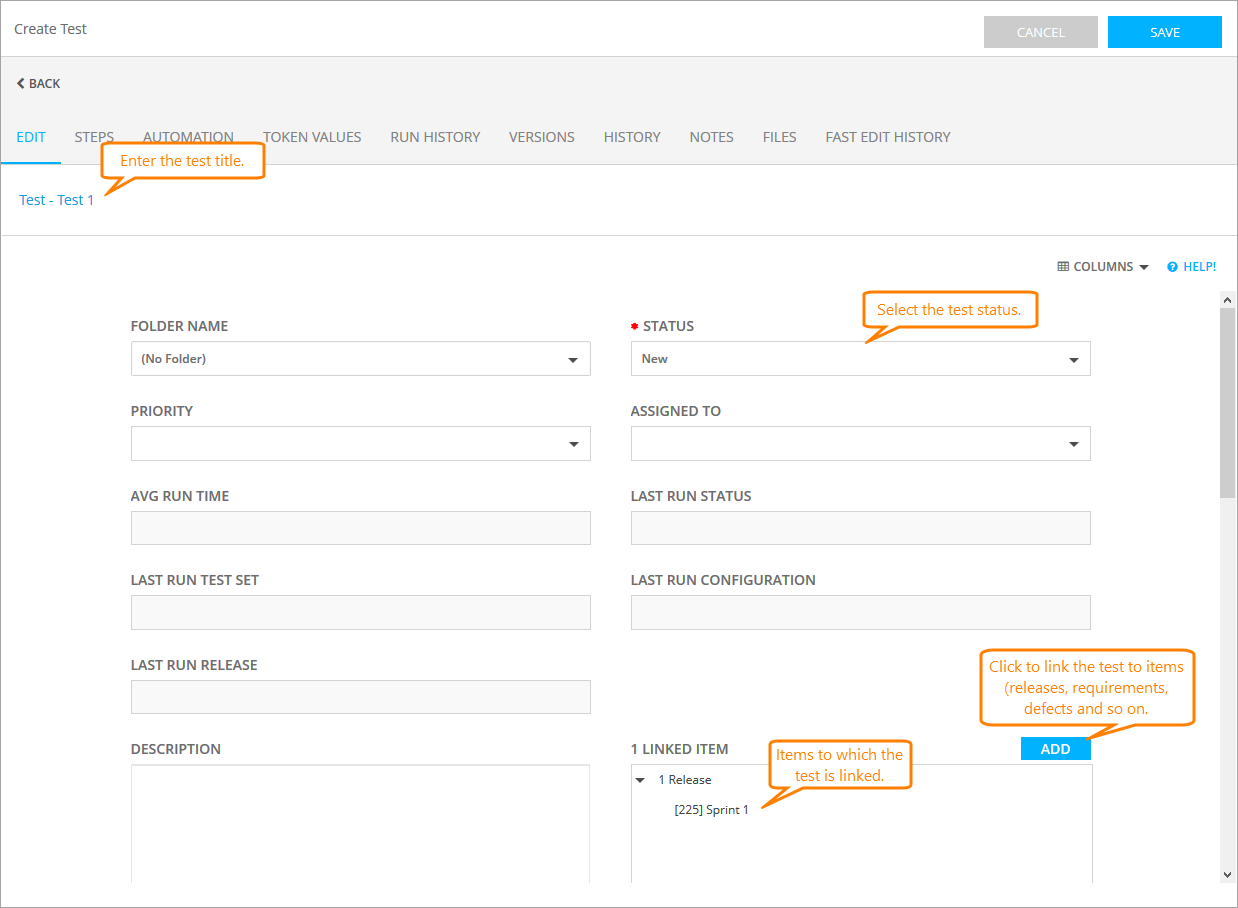Click the Back arrow link
The image size is (1238, 908).
38,84
